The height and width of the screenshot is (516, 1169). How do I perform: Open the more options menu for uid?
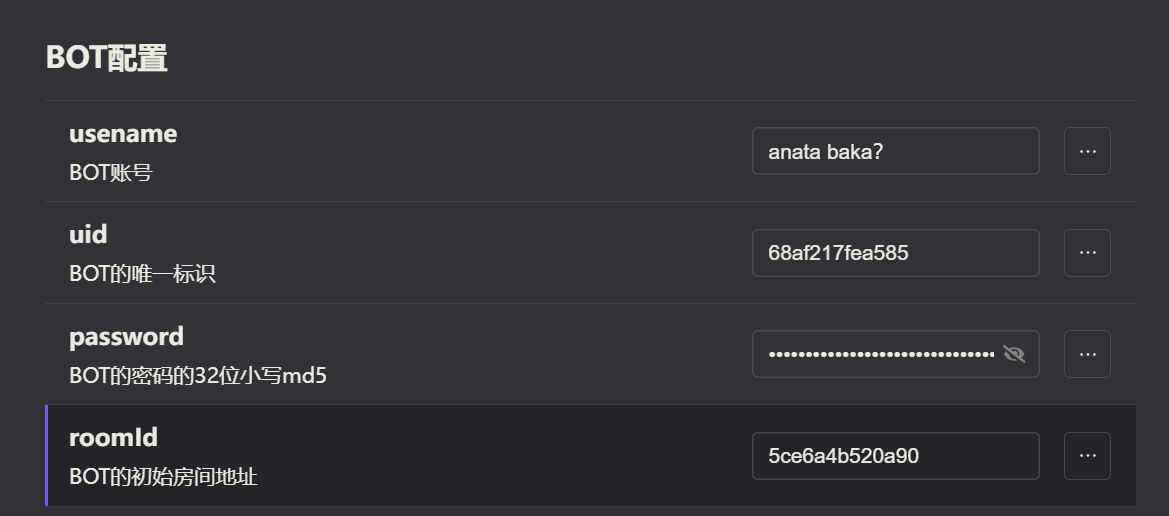(1087, 253)
